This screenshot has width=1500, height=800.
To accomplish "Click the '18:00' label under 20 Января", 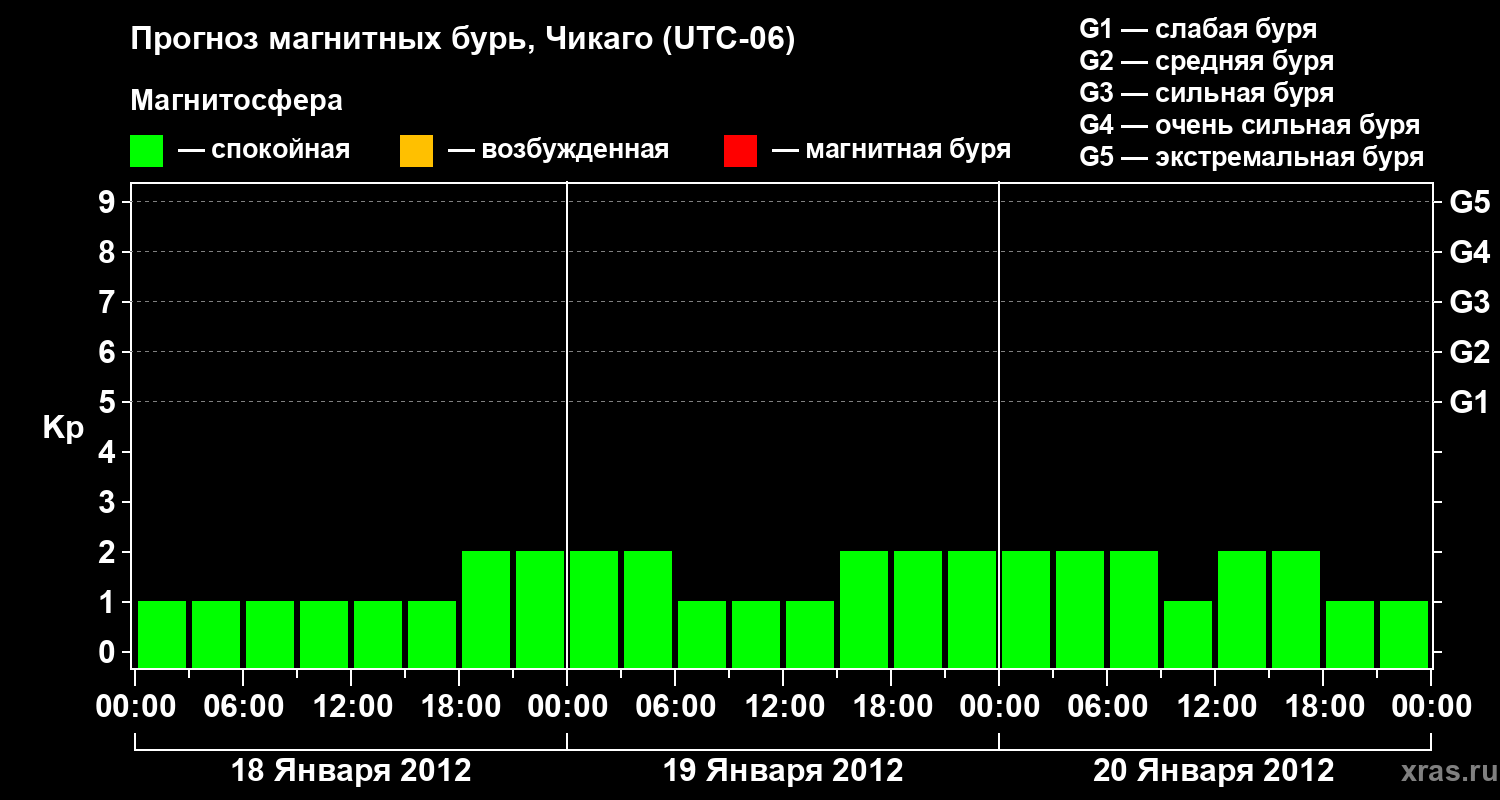I will tap(1323, 707).
